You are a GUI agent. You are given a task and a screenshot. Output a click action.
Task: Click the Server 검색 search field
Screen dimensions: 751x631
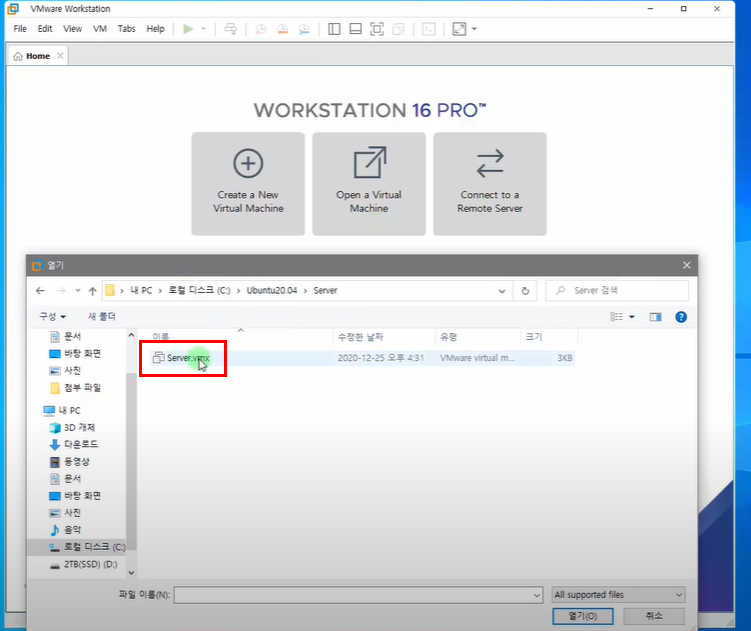click(617, 290)
